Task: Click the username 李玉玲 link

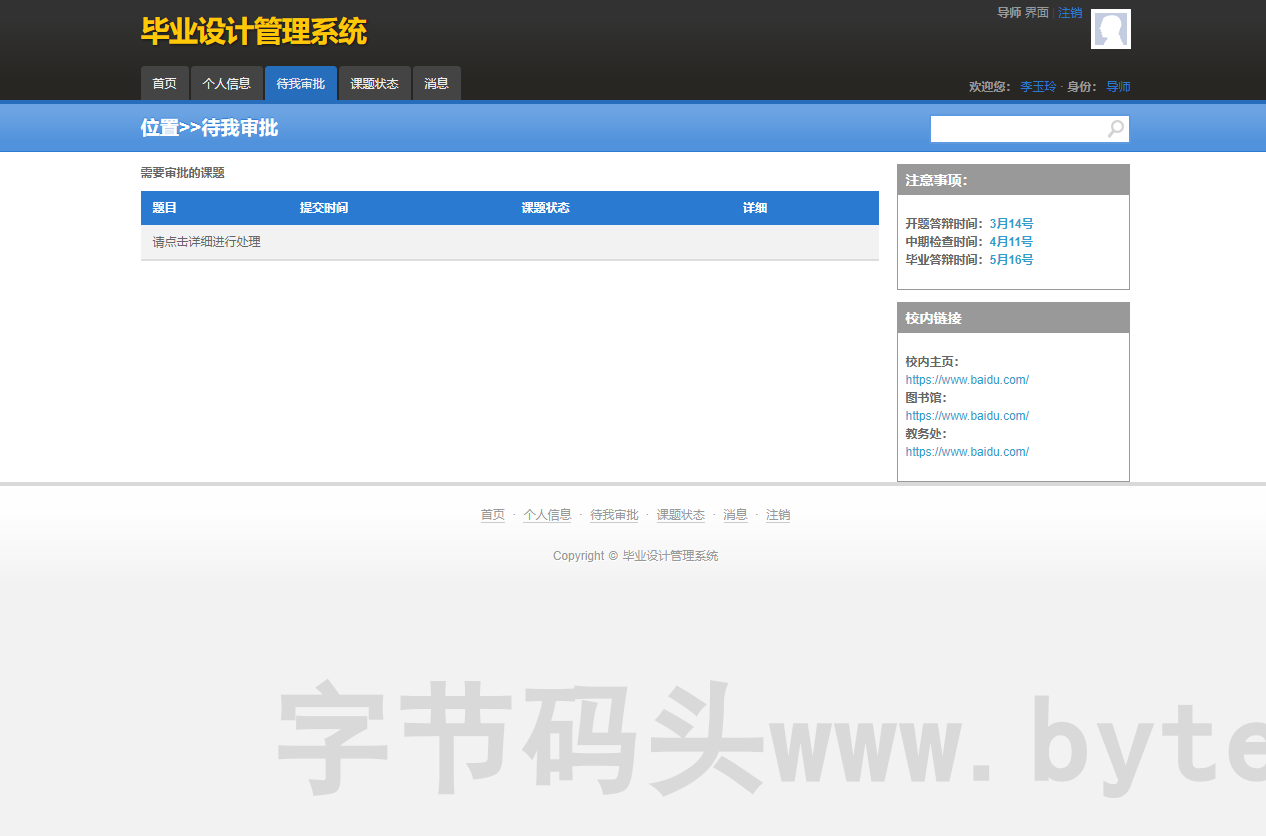Action: click(1038, 87)
